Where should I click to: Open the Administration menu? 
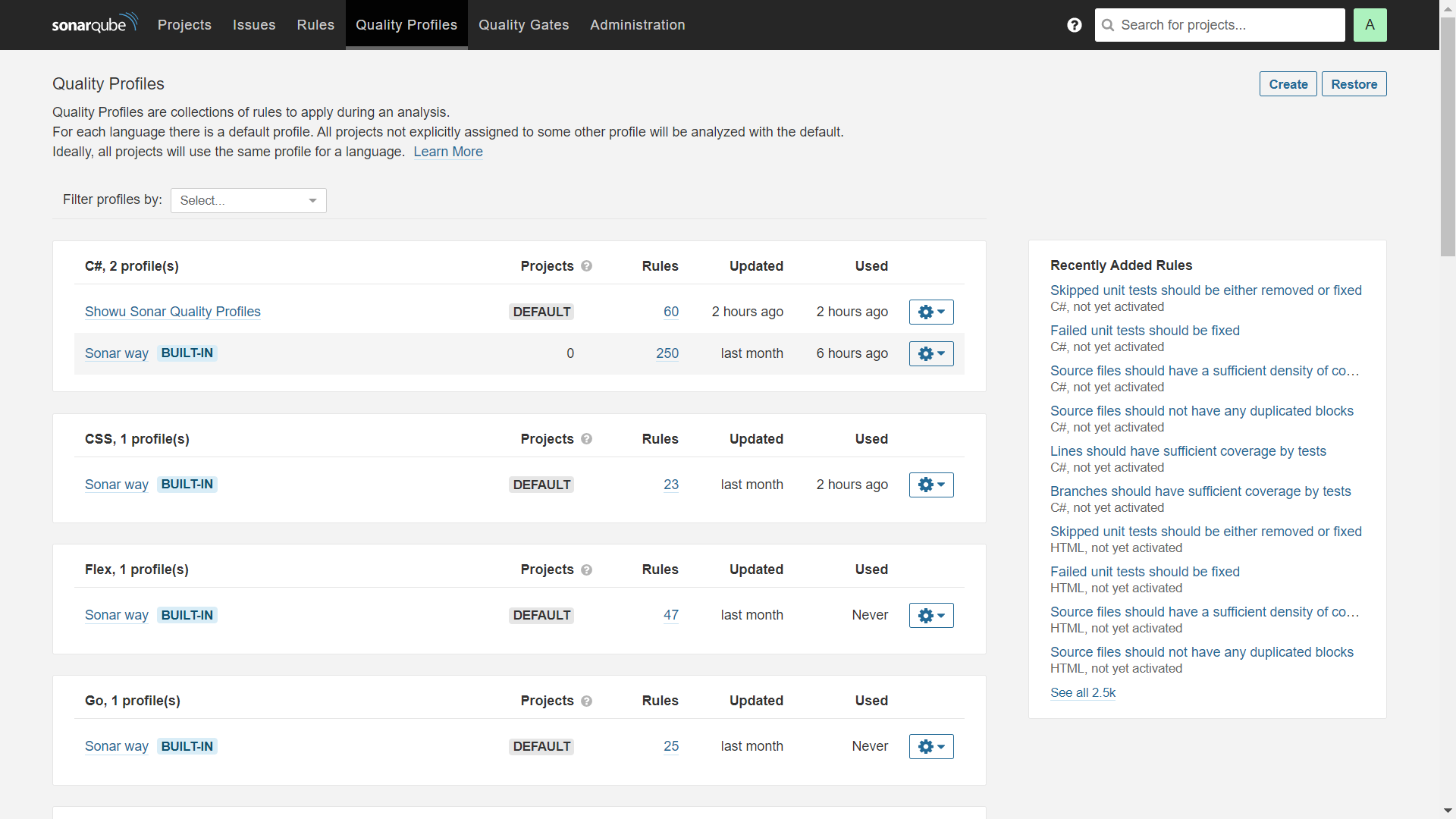[637, 24]
